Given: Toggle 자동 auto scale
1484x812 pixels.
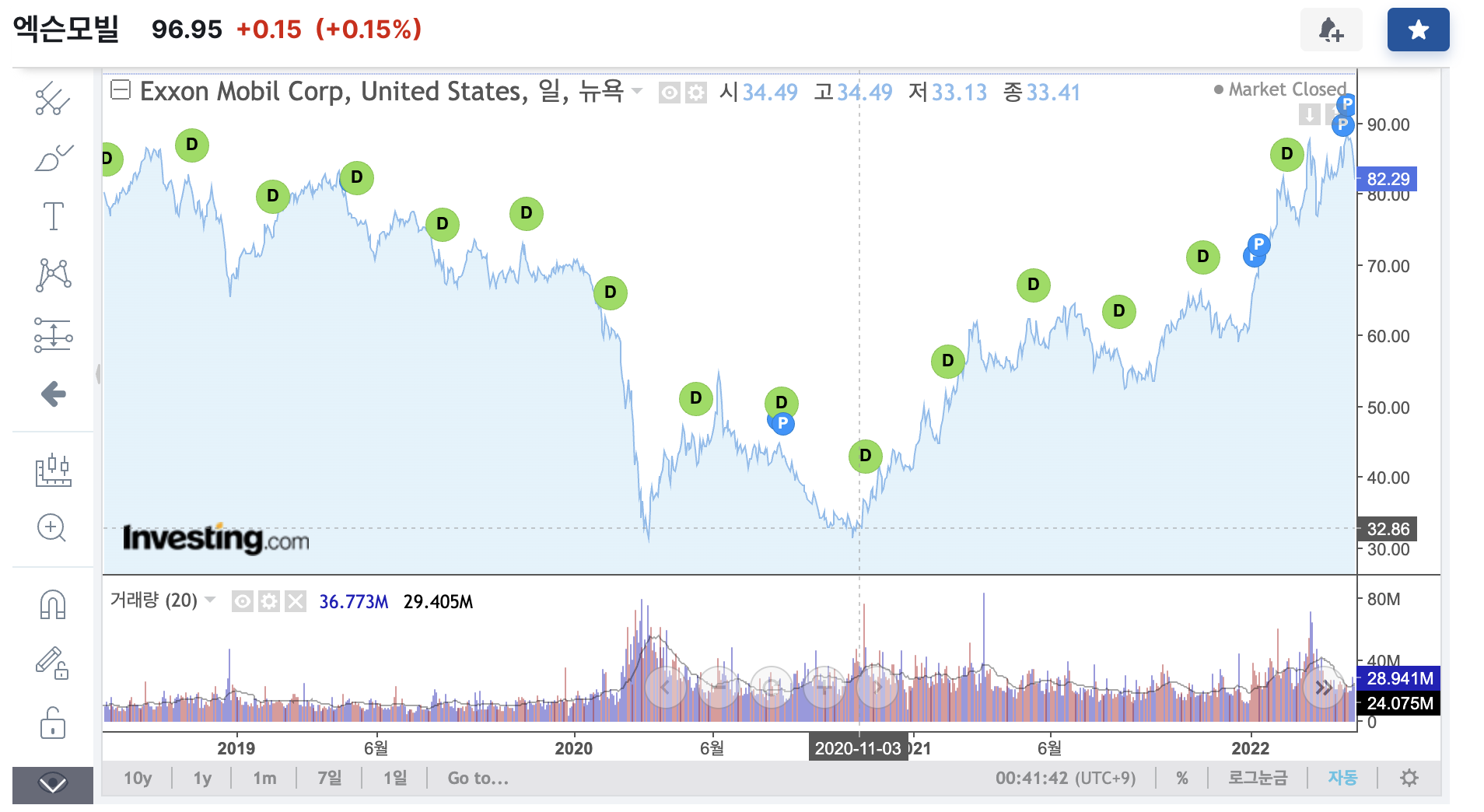Looking at the screenshot, I should (1342, 778).
